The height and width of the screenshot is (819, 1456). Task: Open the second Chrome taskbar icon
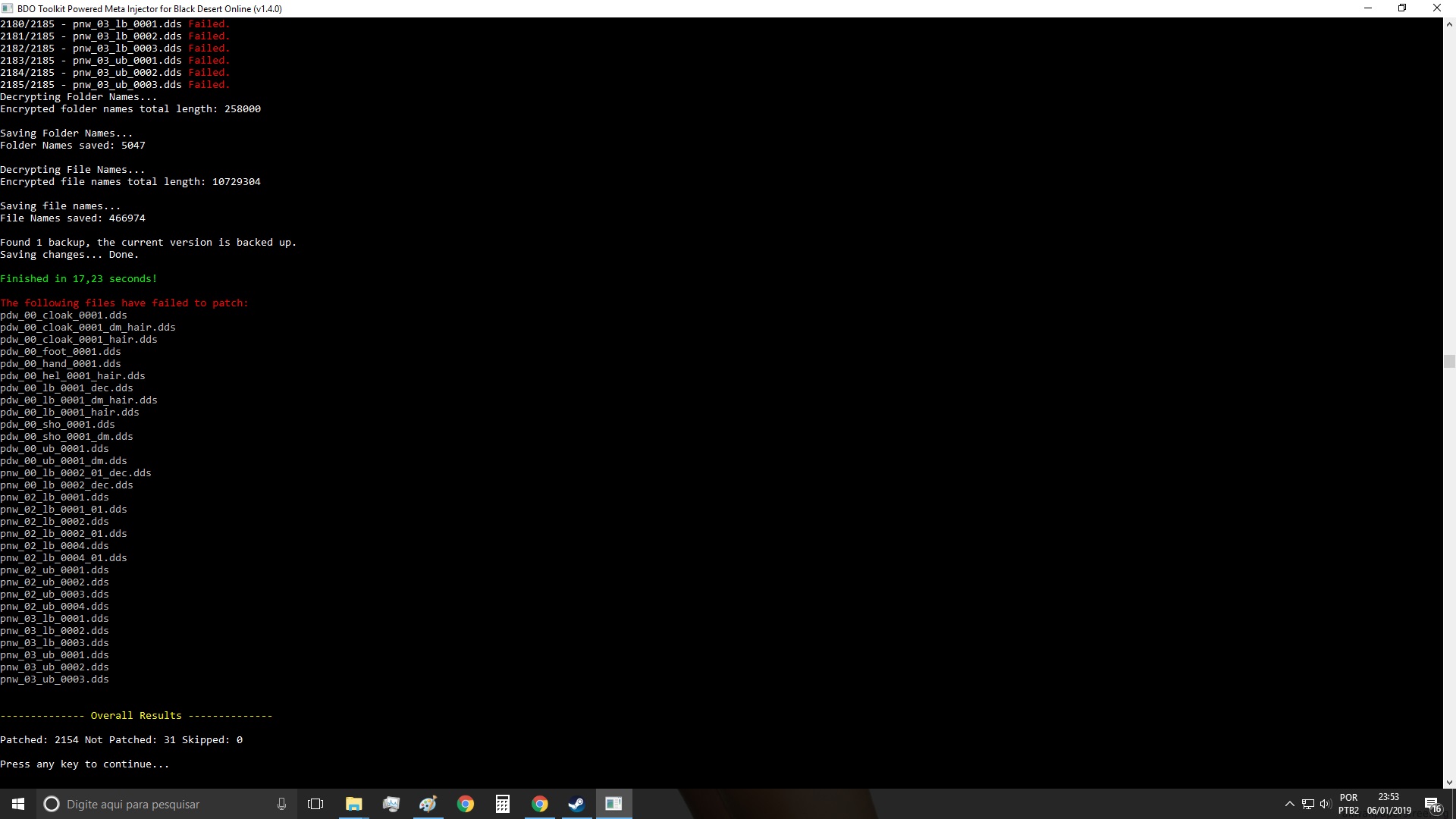click(539, 804)
